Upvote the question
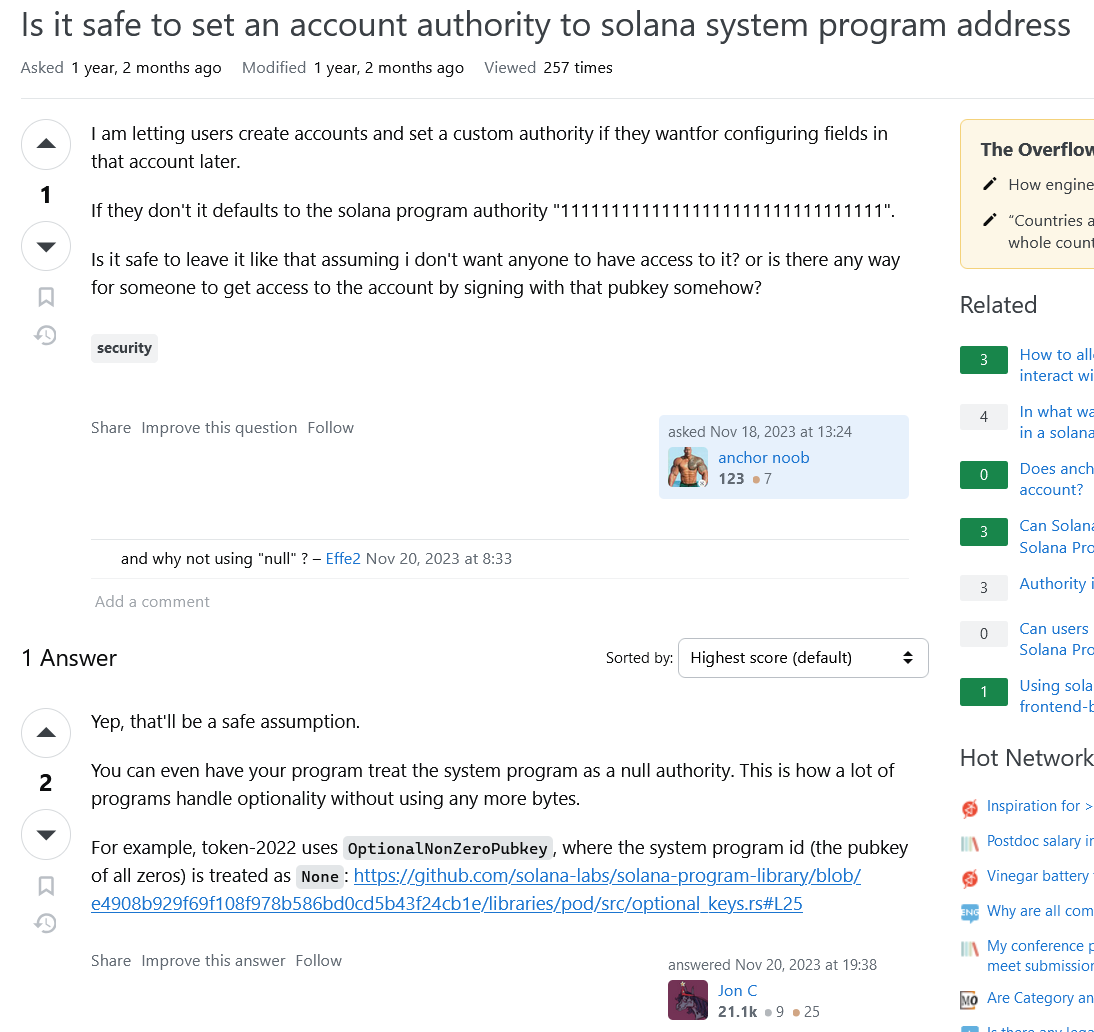This screenshot has height=1032, width=1094. 46,144
